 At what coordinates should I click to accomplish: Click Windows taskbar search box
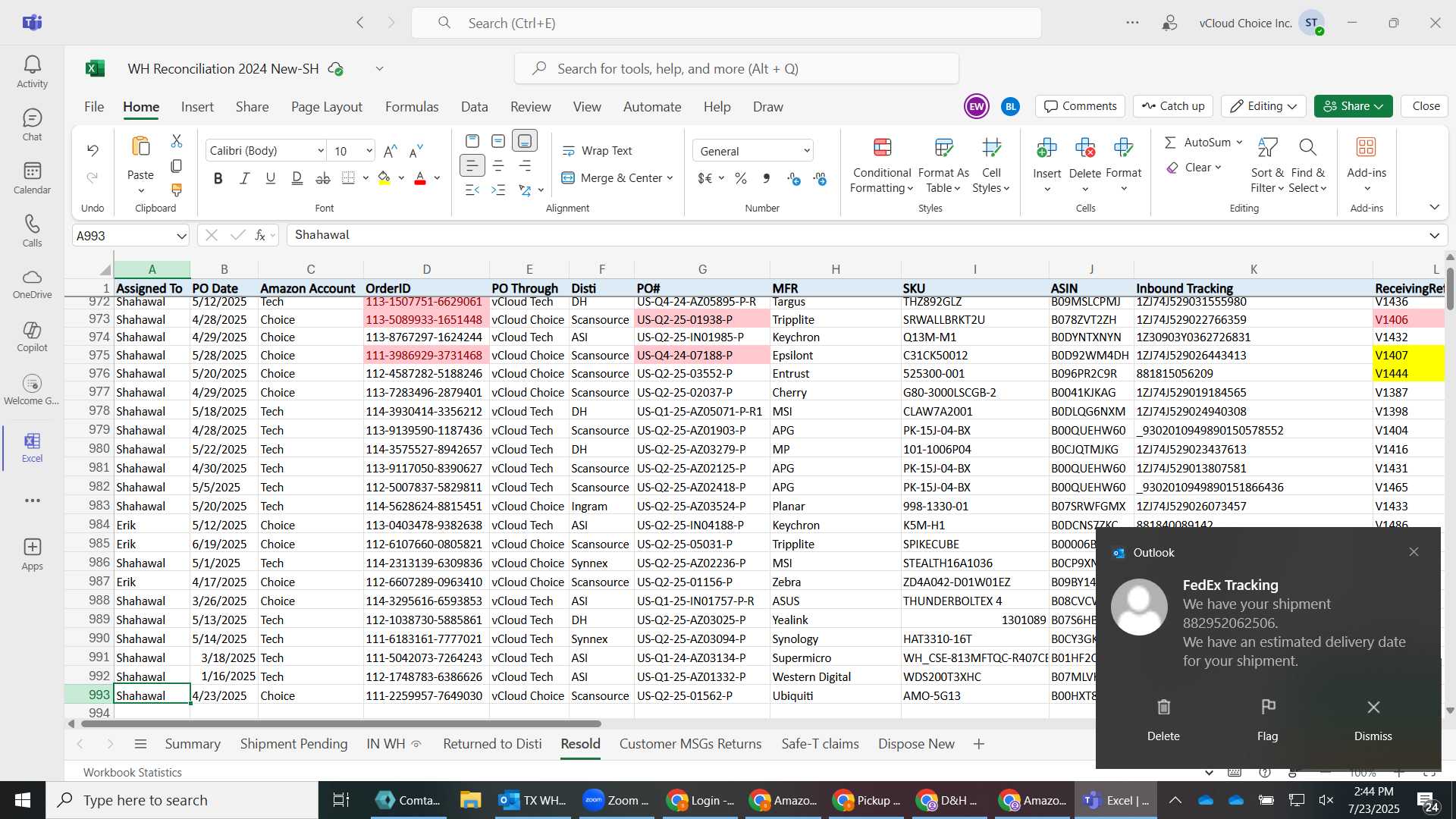click(x=182, y=800)
